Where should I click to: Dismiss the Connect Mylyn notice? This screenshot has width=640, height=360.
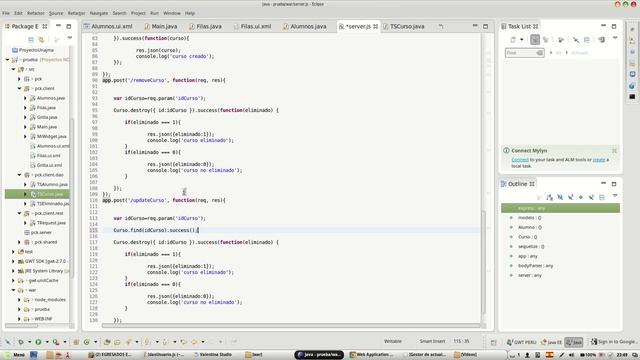[x=614, y=151]
